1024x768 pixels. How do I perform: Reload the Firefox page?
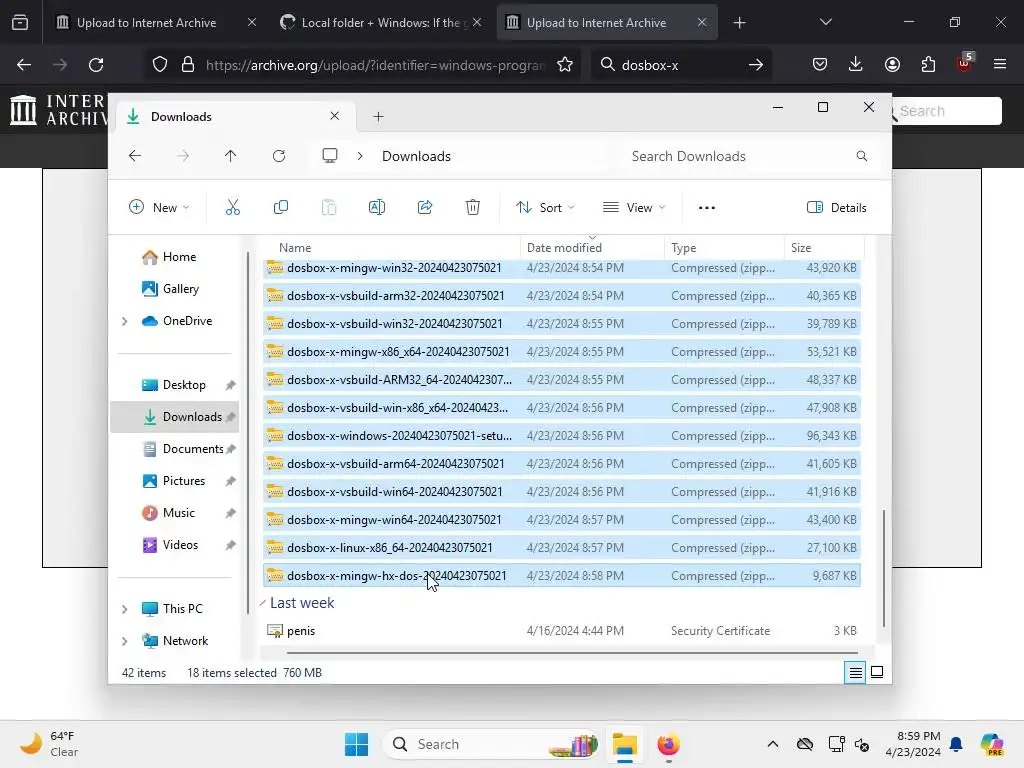[96, 65]
